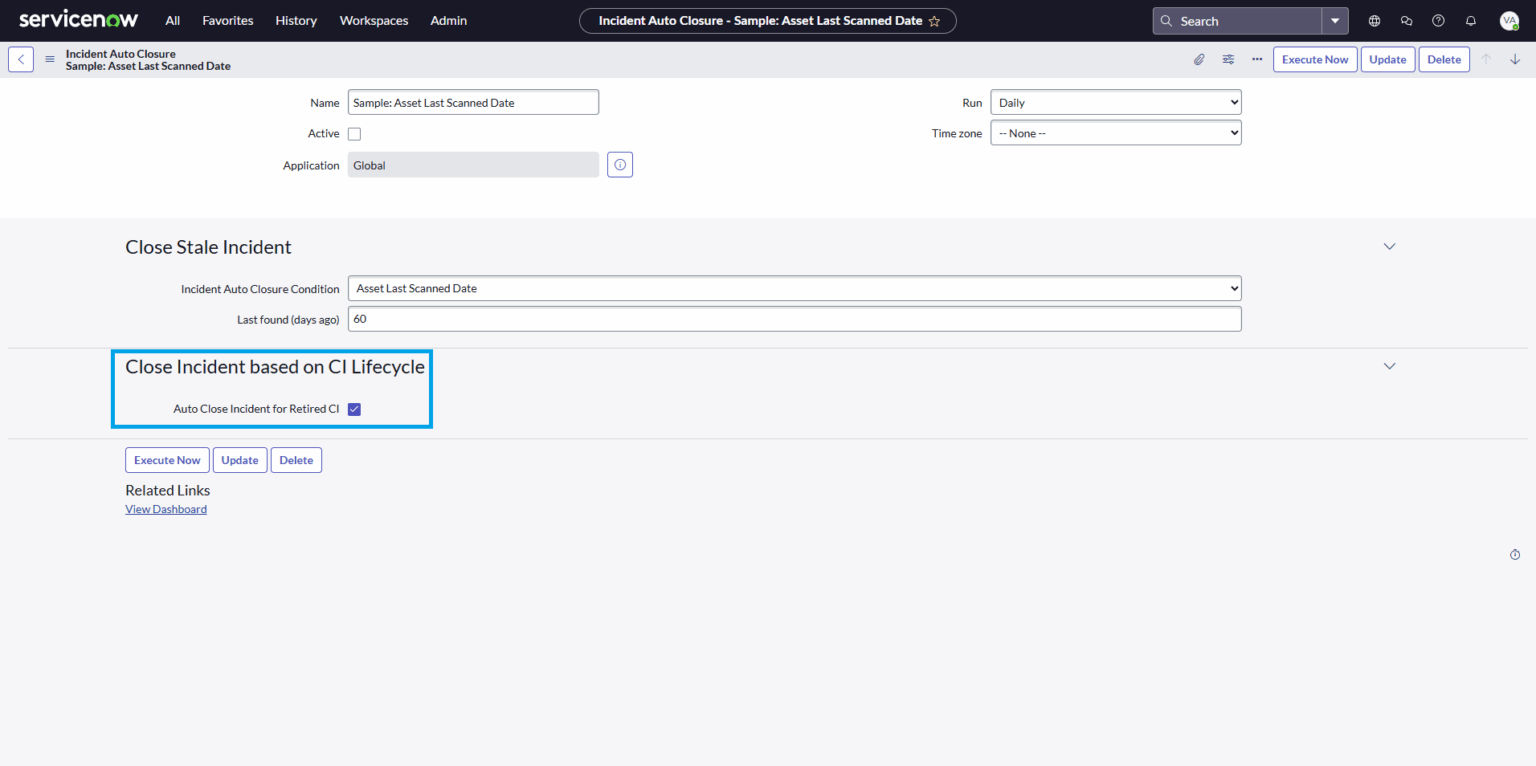Toggle the Active checkbox
Screen dimensions: 1536x766
pos(354,133)
